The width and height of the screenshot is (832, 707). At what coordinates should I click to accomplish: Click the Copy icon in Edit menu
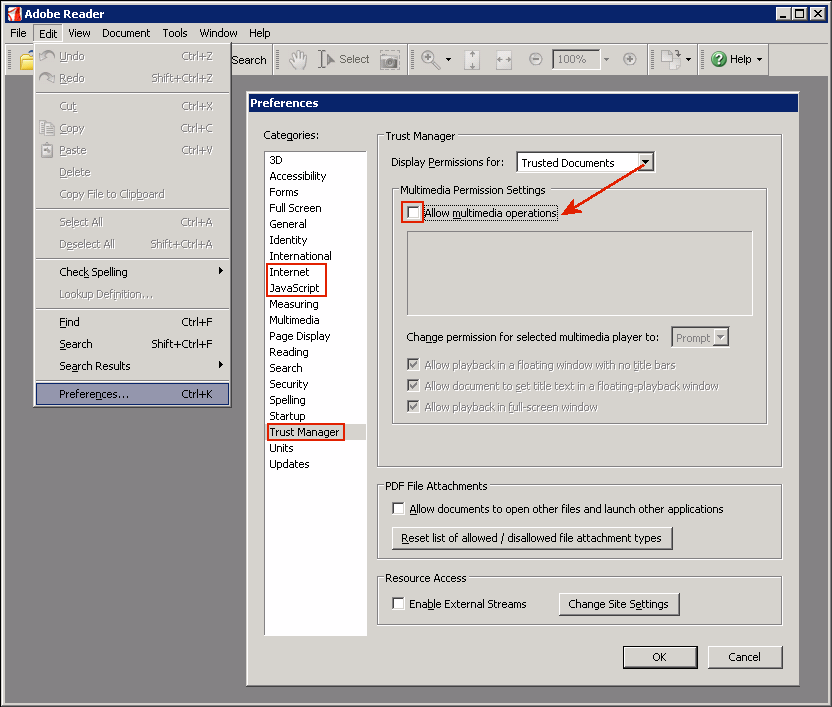click(x=47, y=128)
